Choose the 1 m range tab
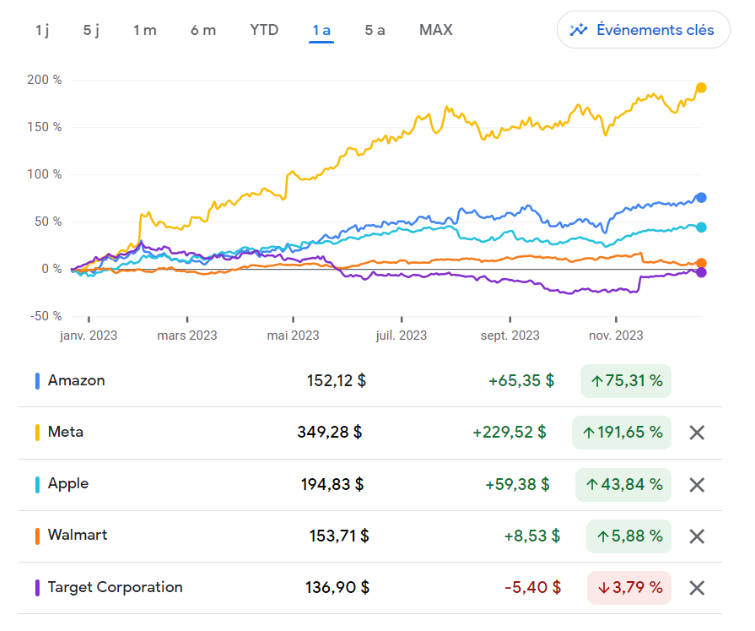This screenshot has height=631, width=755. point(145,30)
